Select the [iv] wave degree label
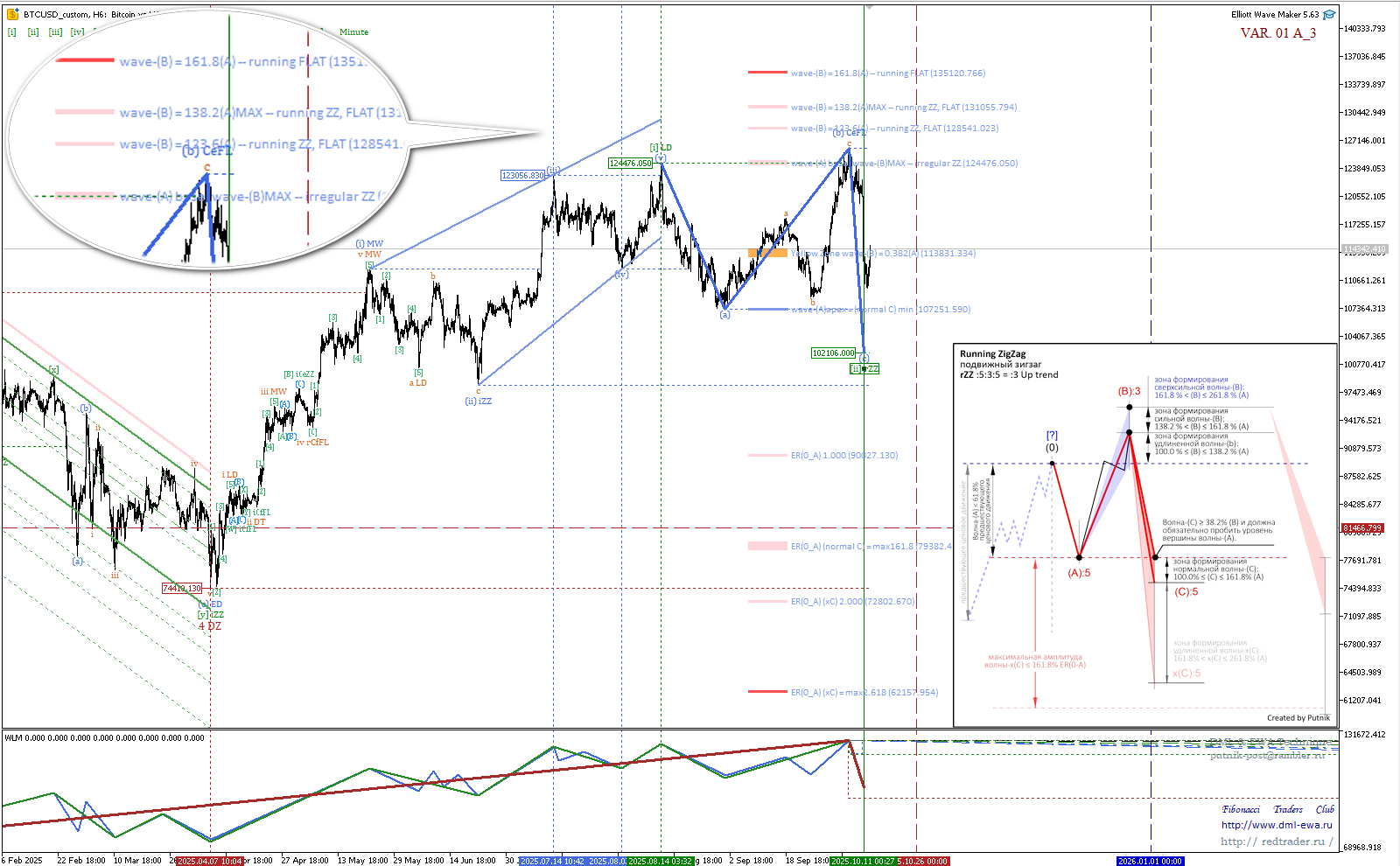 coord(78,32)
